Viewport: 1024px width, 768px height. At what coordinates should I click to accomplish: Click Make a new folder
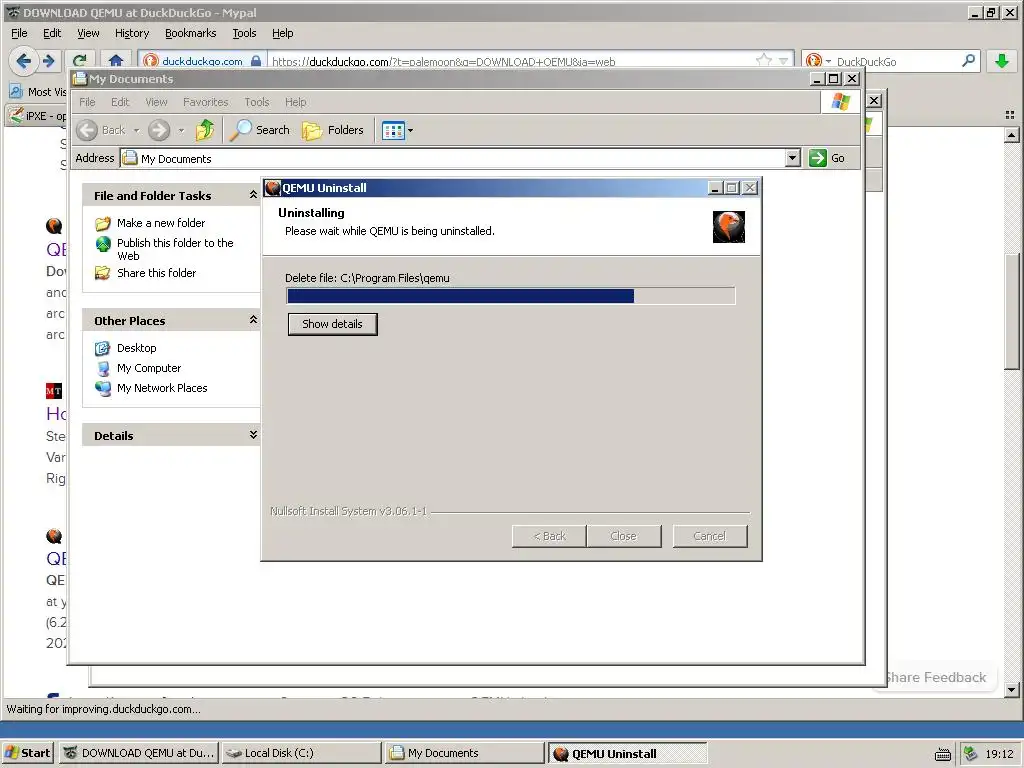[x=161, y=223]
